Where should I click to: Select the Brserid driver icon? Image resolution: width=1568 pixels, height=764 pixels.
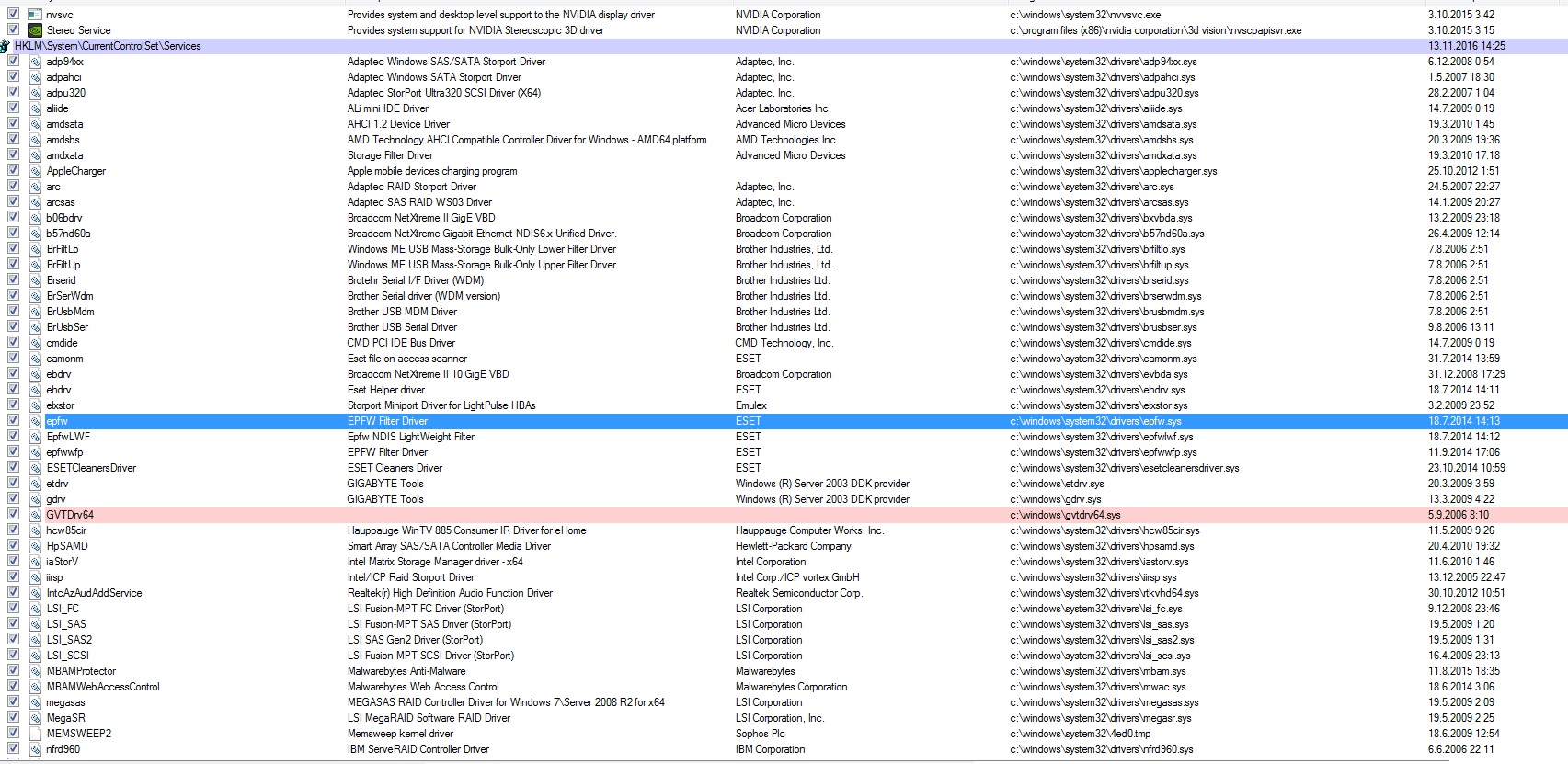click(35, 280)
